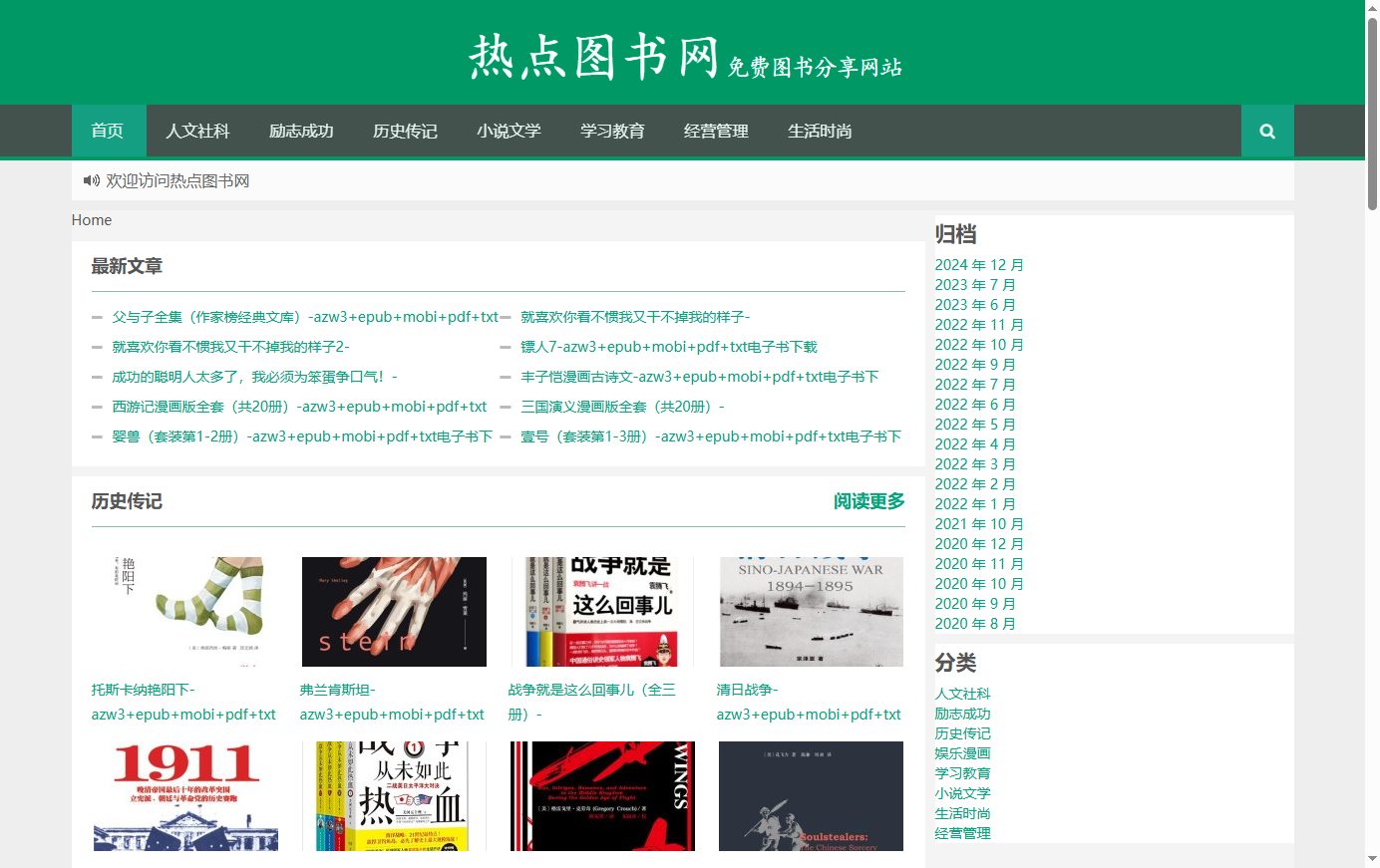Open article 丰子恺漫画古诗文
Viewport: 1380px width, 868px height.
pos(700,377)
